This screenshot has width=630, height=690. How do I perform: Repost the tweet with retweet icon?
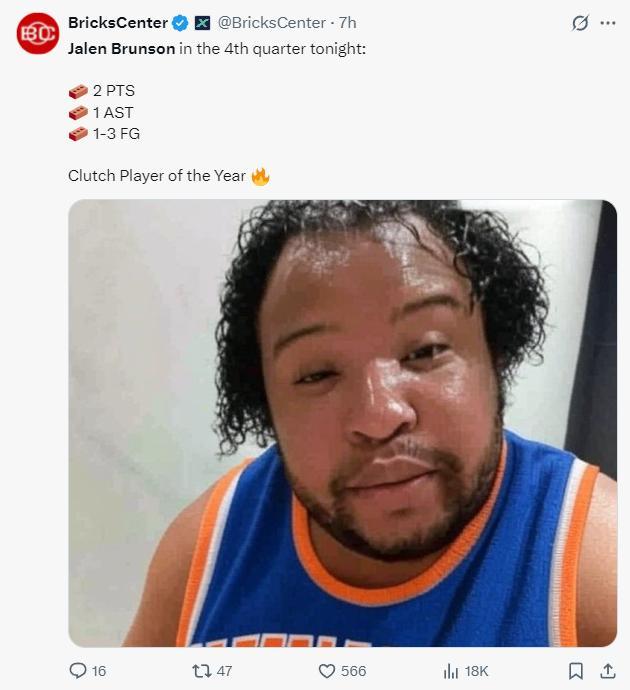click(x=202, y=671)
